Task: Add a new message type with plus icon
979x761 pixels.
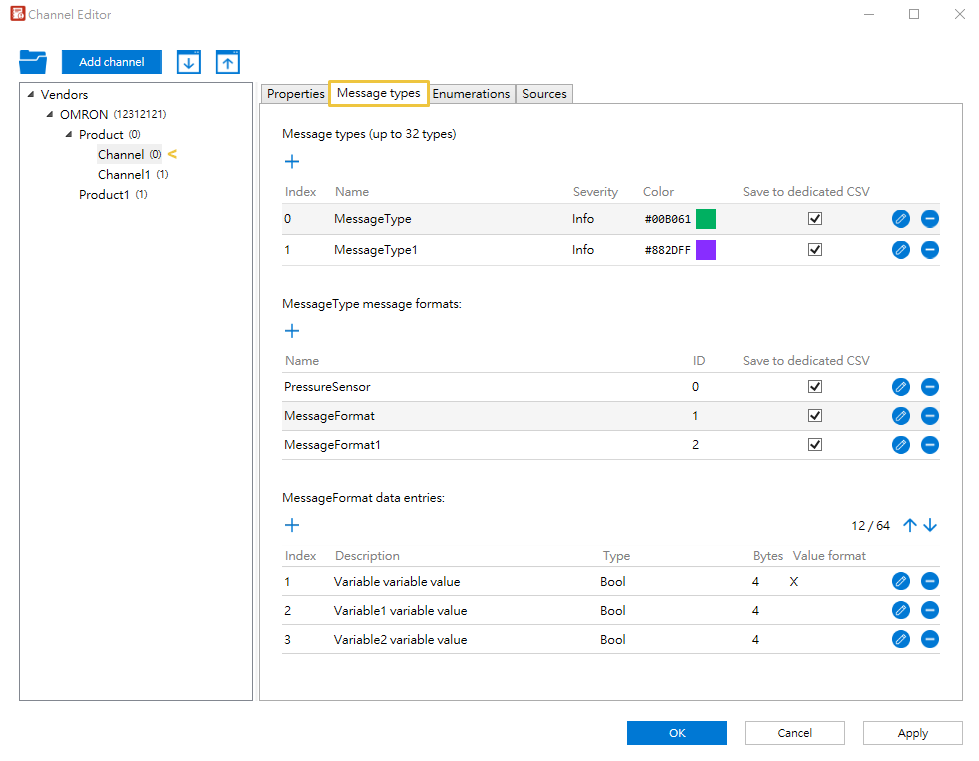Action: point(292,161)
